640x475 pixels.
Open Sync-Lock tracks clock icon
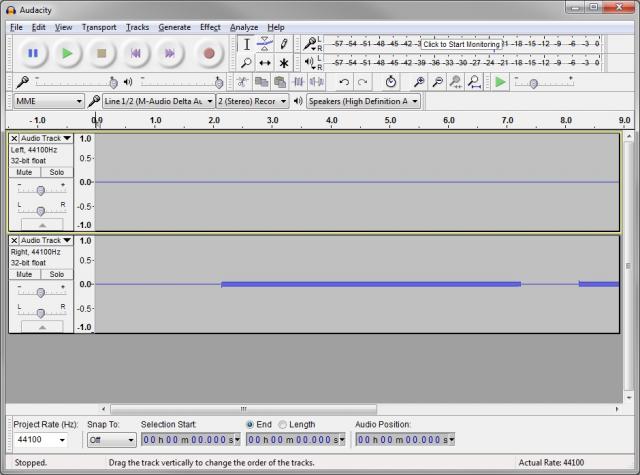(391, 82)
